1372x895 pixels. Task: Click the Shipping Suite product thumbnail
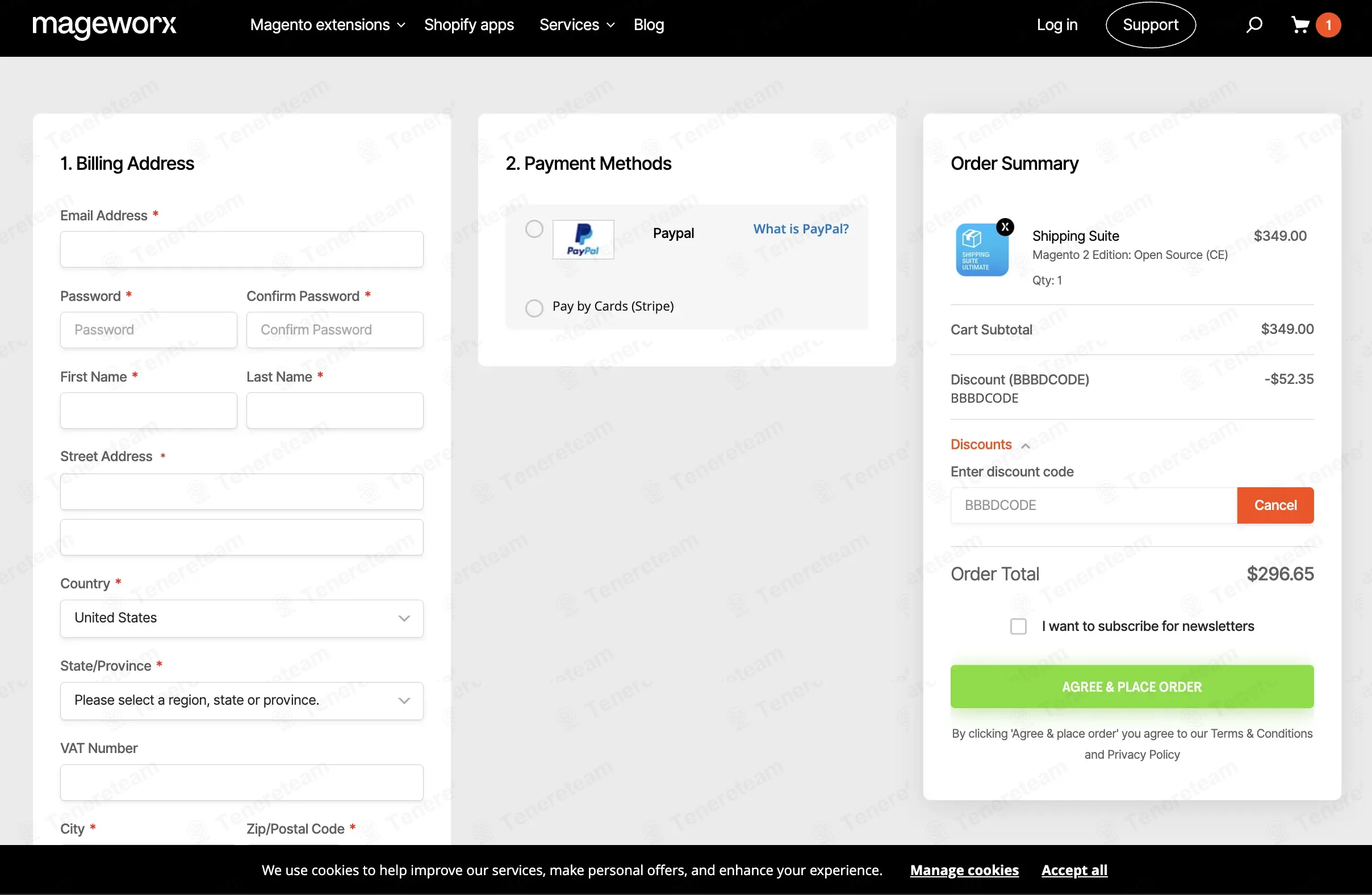pyautogui.click(x=982, y=250)
